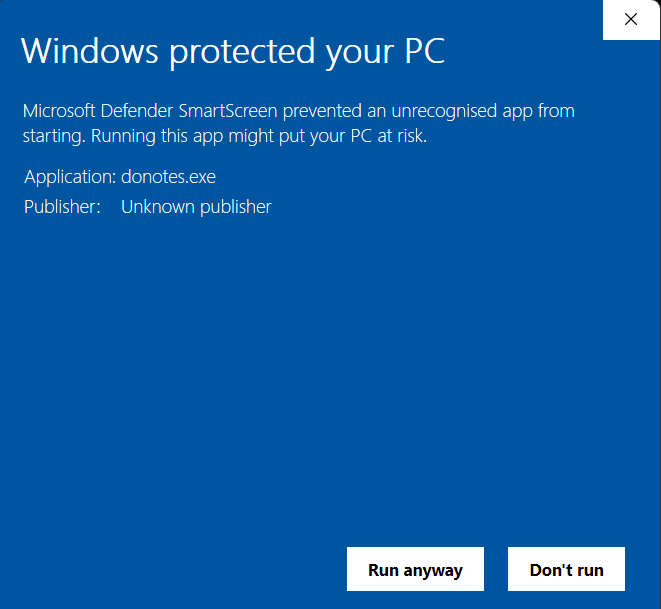This screenshot has width=661, height=609.
Task: Click the word "protected" in the heading
Action: (235, 52)
